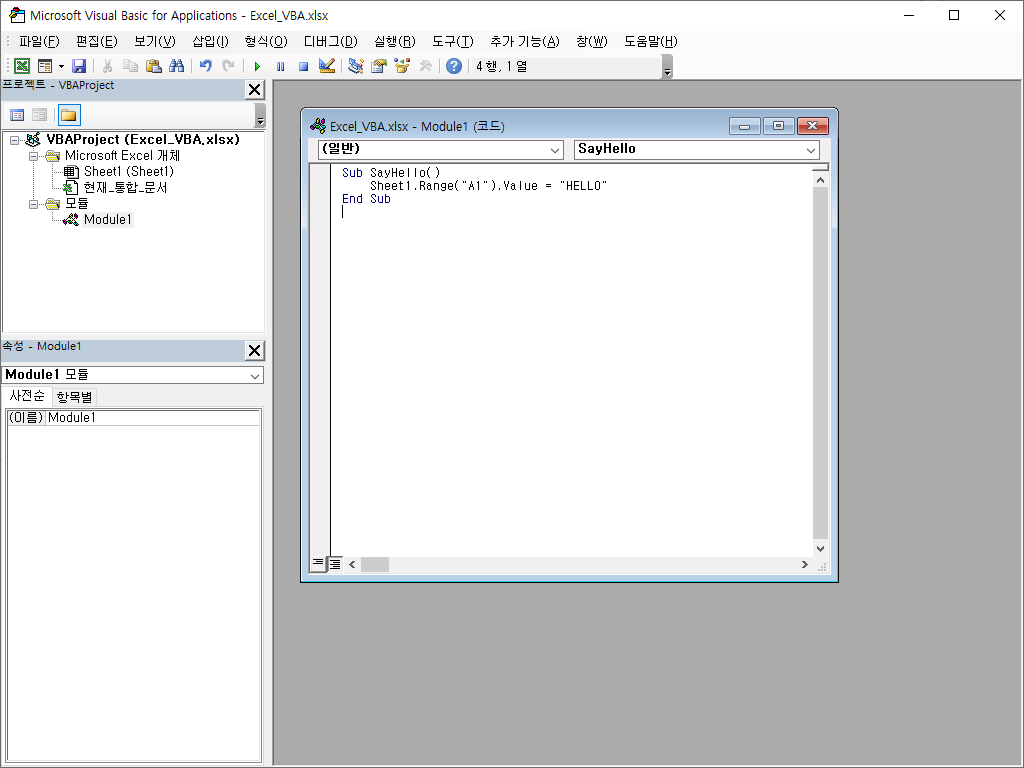Click the code window scroll down arrow
This screenshot has height=768, width=1024.
tap(820, 549)
